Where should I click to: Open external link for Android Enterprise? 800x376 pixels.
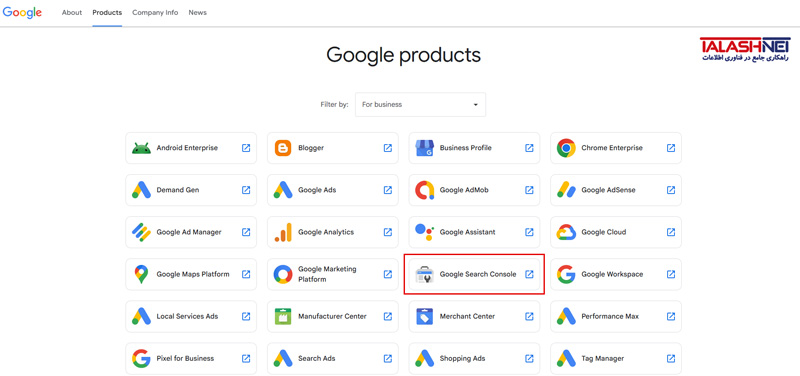coord(246,148)
